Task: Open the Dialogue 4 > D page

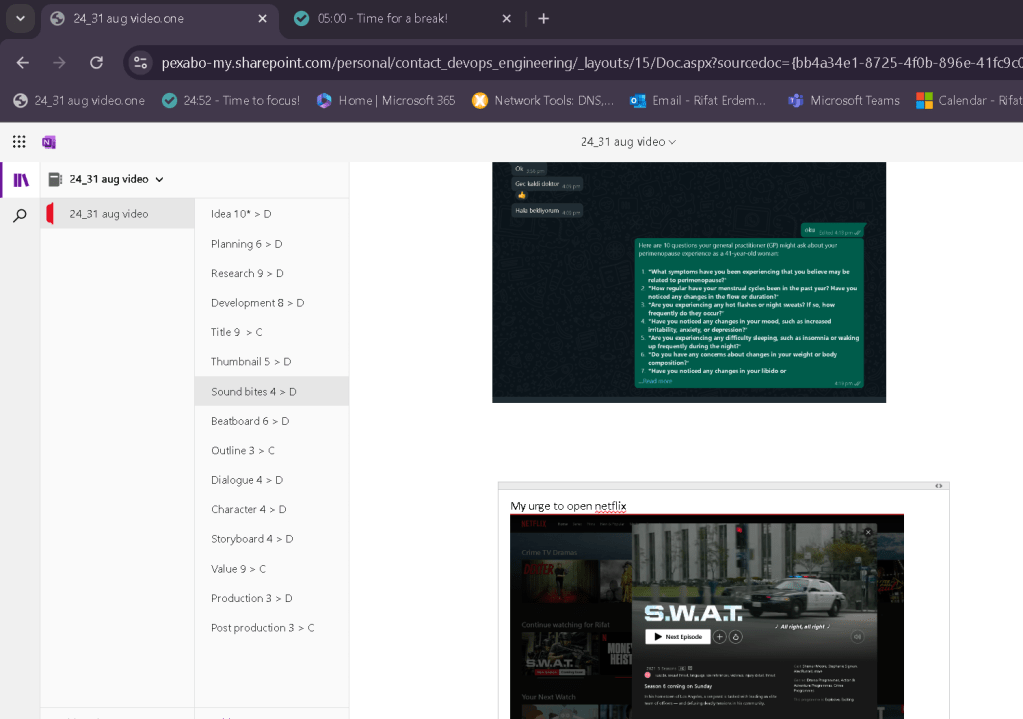Action: point(271,480)
